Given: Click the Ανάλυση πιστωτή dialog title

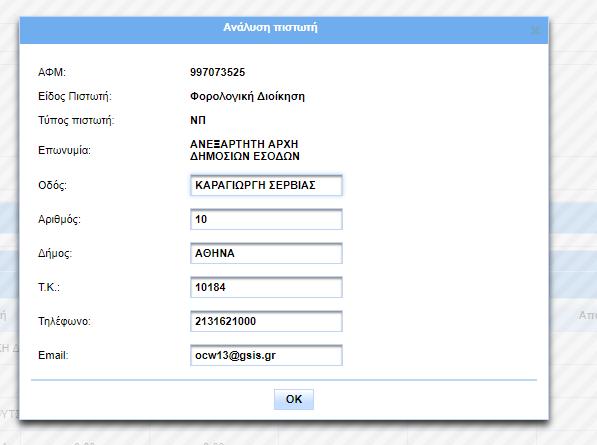Looking at the screenshot, I should tap(270, 27).
